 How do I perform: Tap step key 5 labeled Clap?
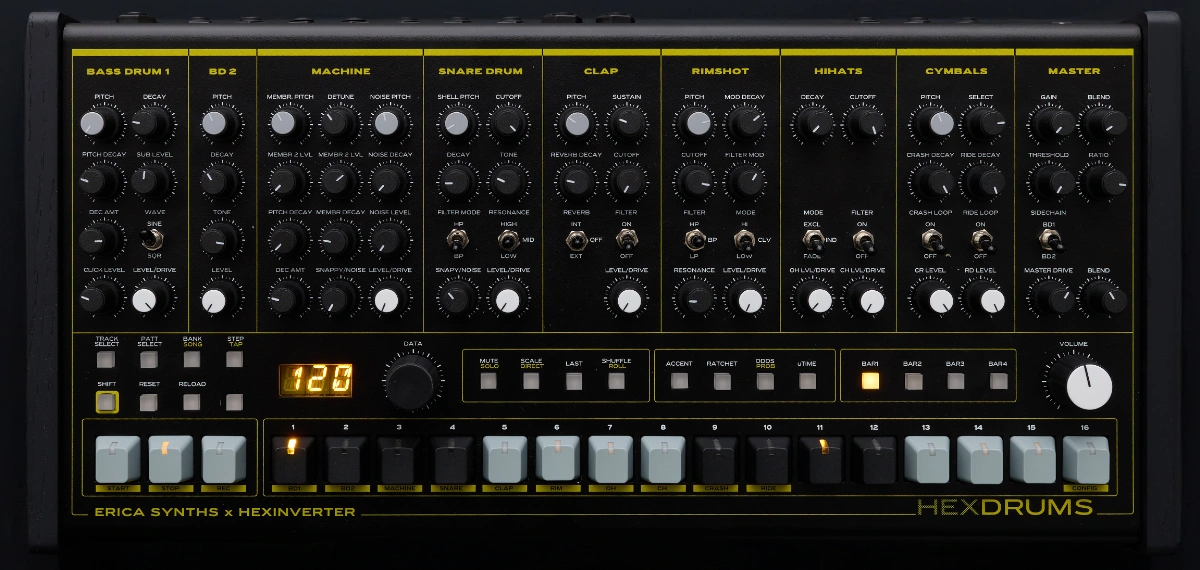[504, 459]
